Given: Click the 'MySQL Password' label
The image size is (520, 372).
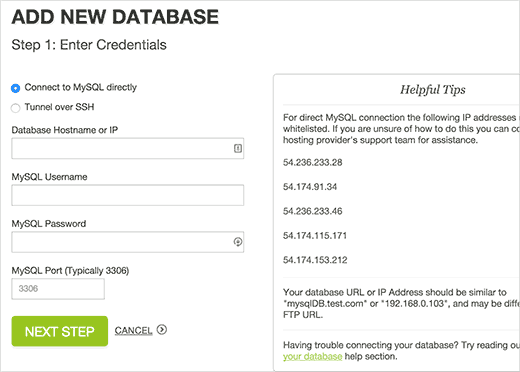Looking at the screenshot, I should tap(49, 224).
